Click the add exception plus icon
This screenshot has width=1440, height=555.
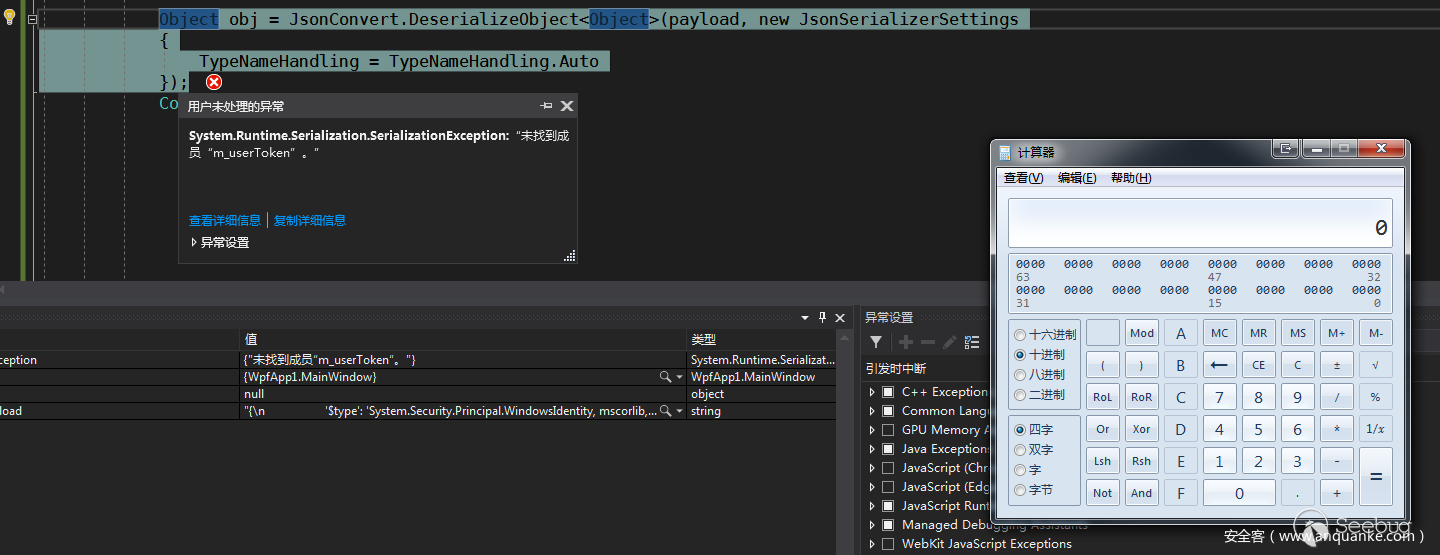click(906, 342)
